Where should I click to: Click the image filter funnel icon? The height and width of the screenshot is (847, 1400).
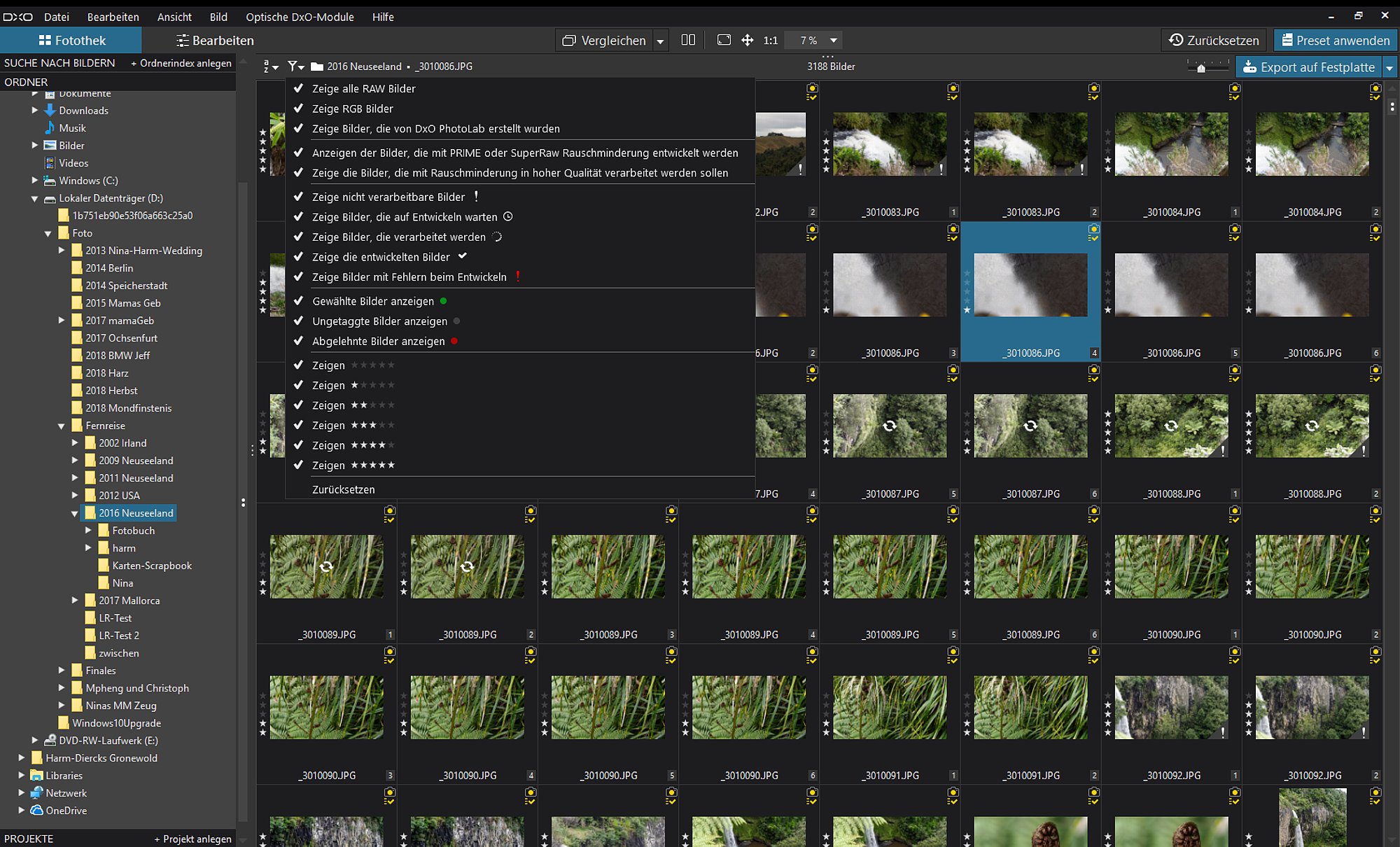point(295,66)
